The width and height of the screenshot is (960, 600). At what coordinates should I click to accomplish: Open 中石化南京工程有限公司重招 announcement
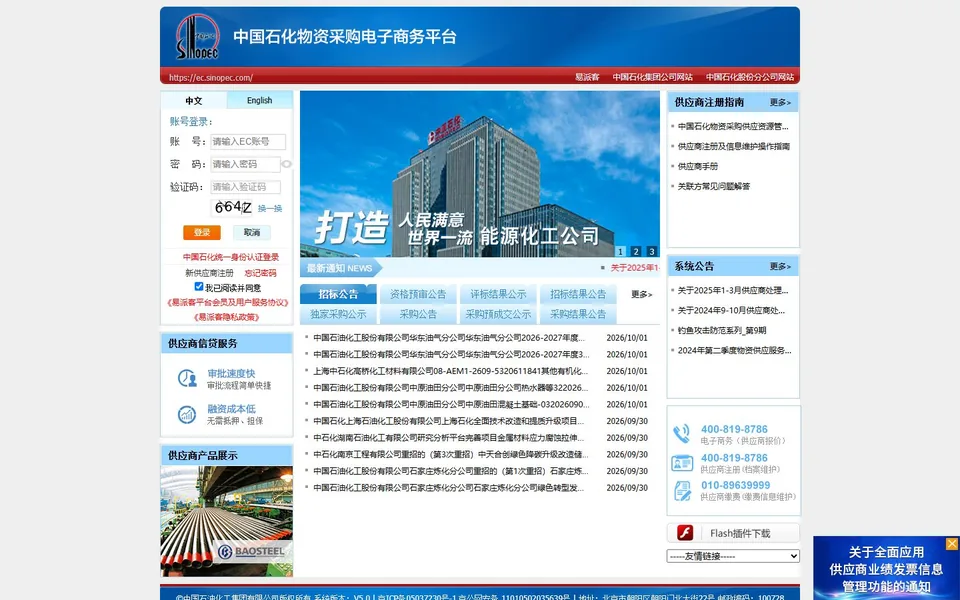point(451,454)
